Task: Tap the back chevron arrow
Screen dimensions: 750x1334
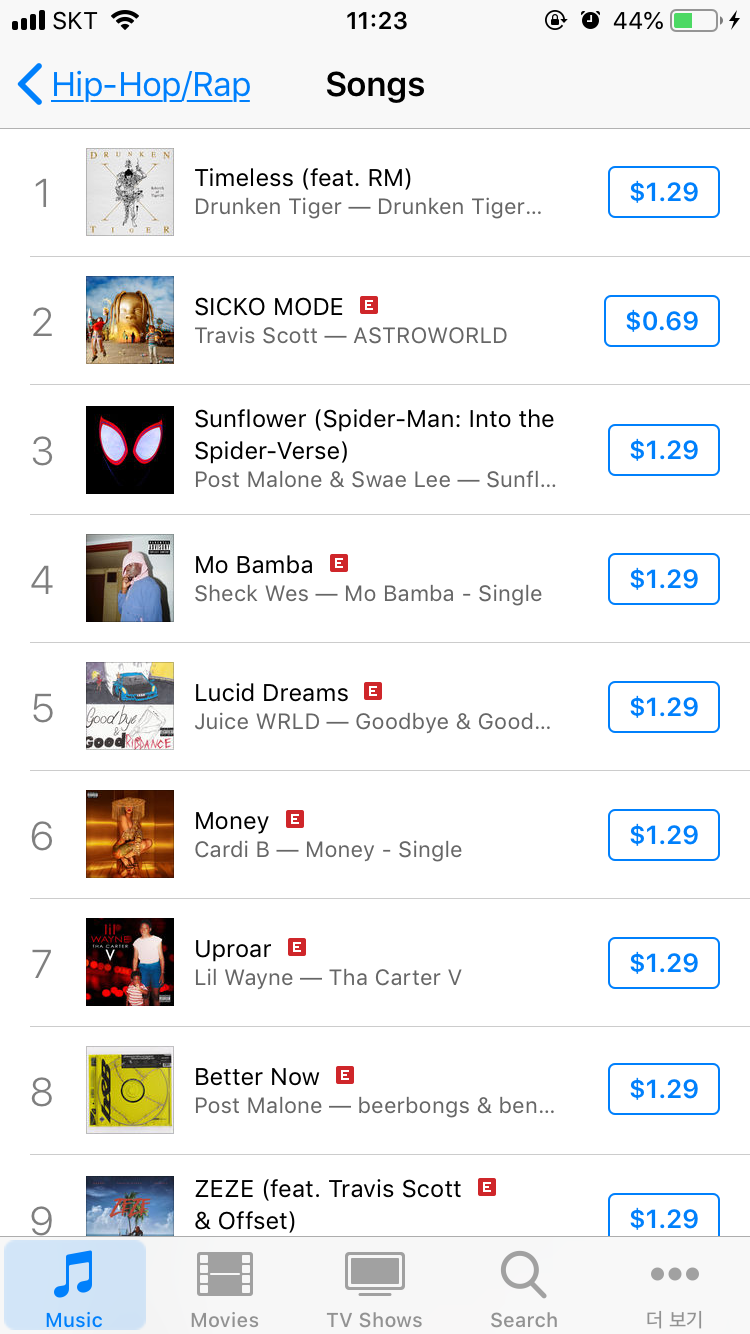Action: [x=30, y=86]
